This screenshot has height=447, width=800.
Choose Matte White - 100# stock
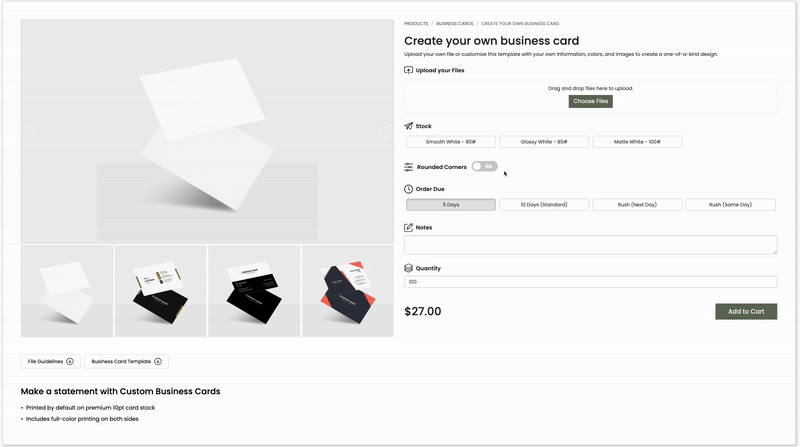[x=637, y=142]
